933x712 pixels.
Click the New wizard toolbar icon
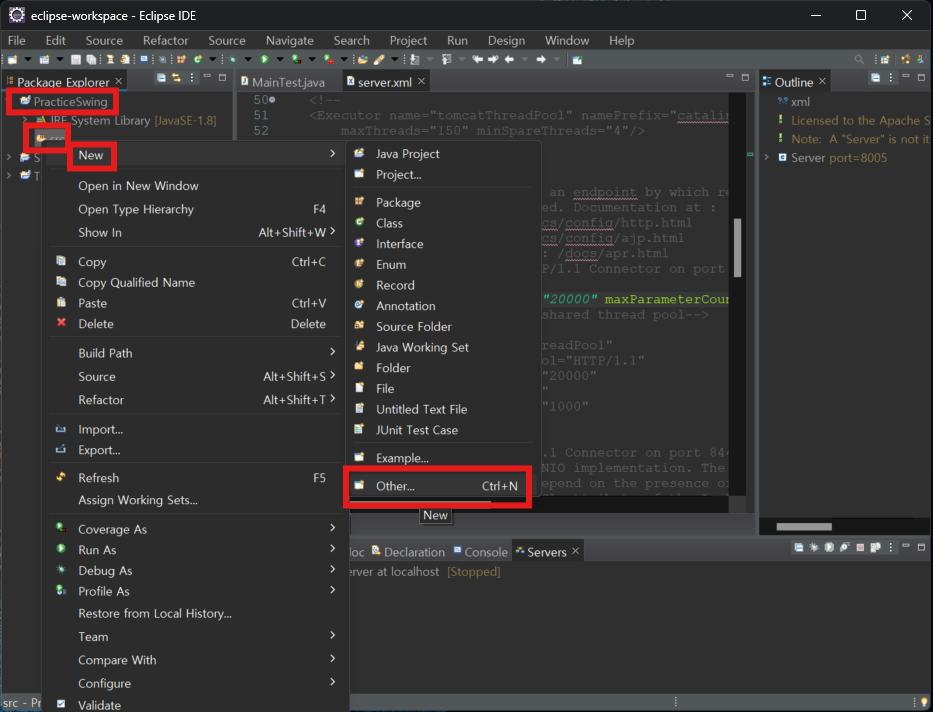12,59
